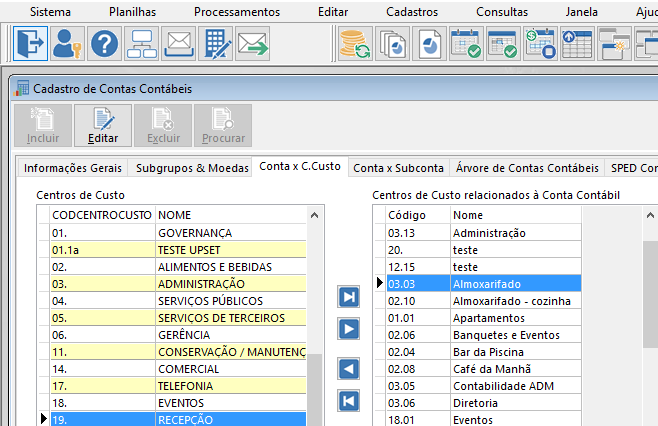Viewport: 658px width, 426px height.
Task: Select code 03.13 Administração row
Action: coord(484,233)
